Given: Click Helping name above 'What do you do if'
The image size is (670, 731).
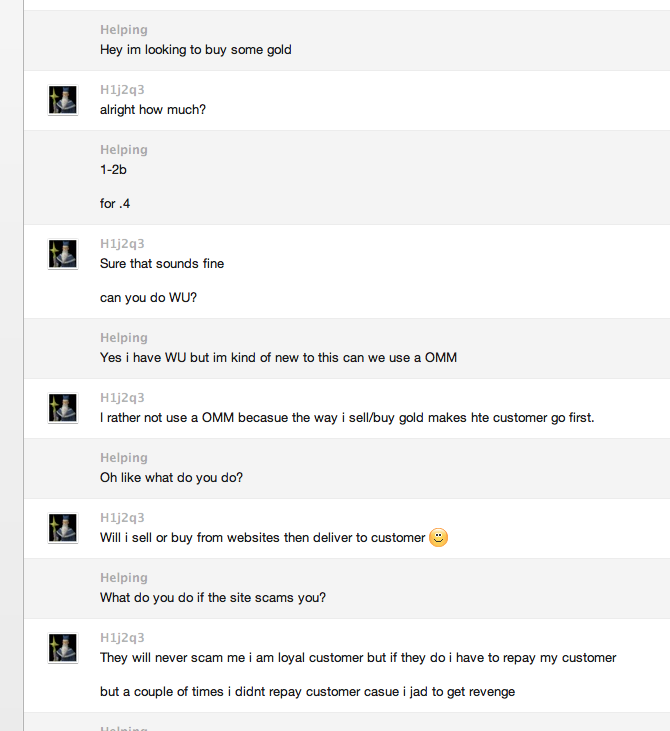Looking at the screenshot, I should coord(123,578).
